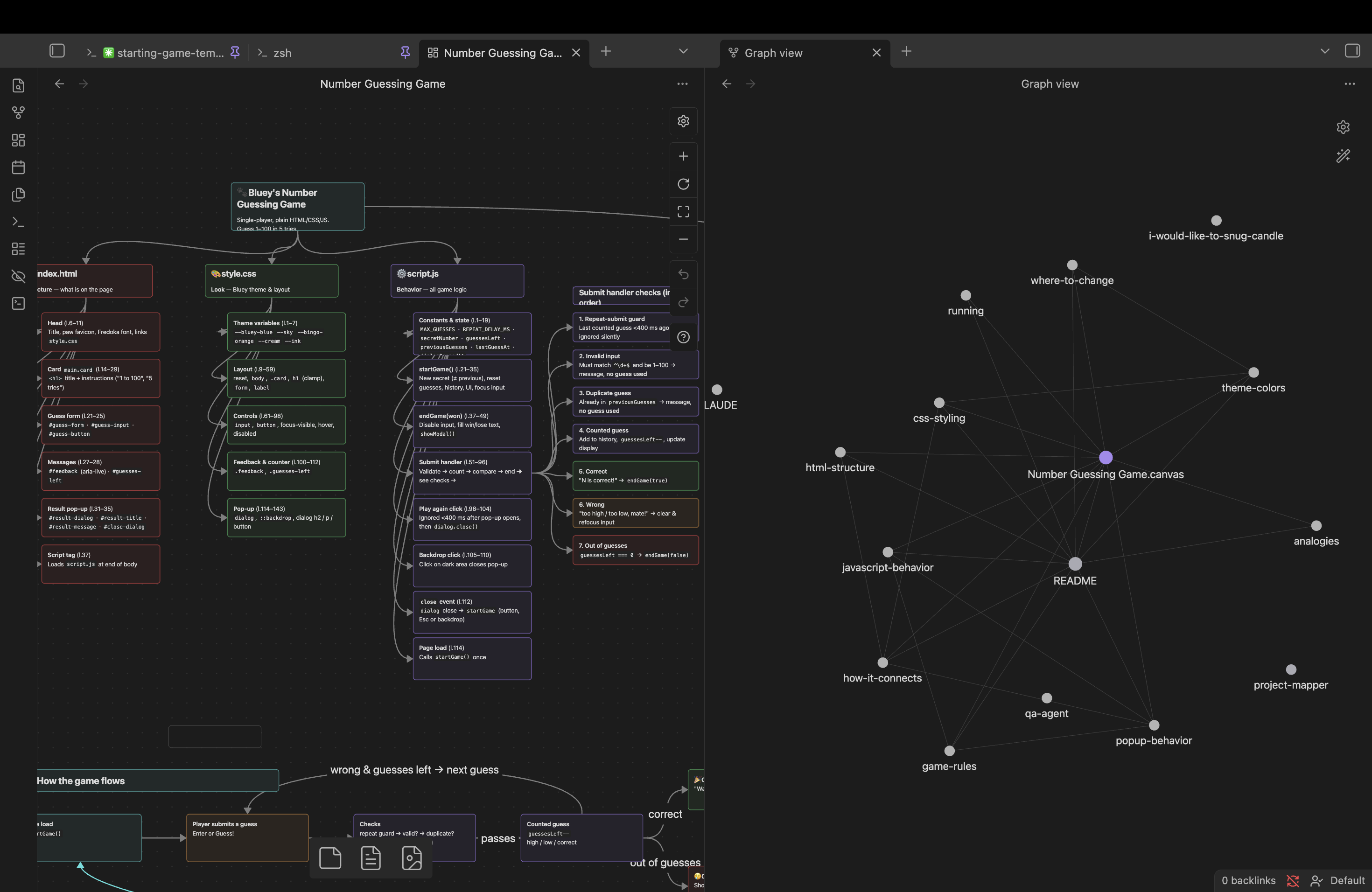Image resolution: width=1372 pixels, height=892 pixels.
Task: Redo canvas change
Action: click(x=683, y=302)
